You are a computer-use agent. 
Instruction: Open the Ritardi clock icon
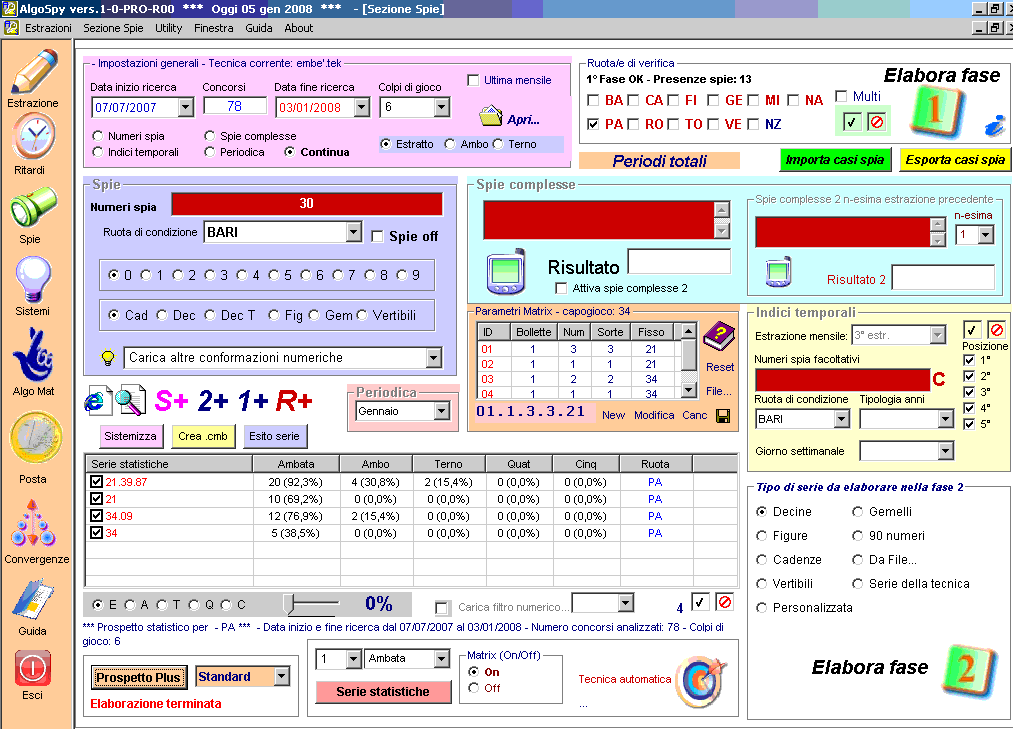tap(34, 137)
